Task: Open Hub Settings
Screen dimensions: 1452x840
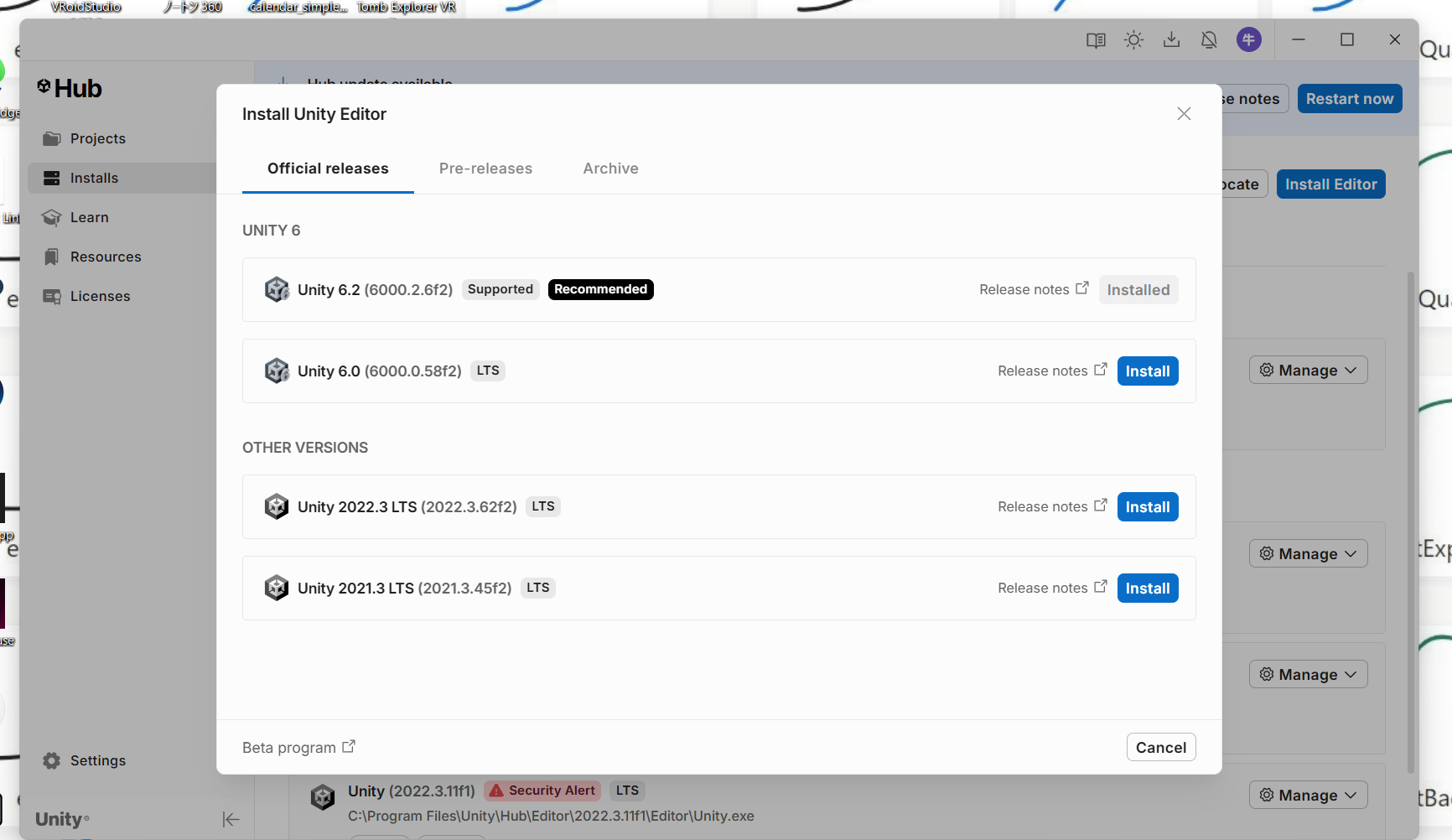Action: 97,760
